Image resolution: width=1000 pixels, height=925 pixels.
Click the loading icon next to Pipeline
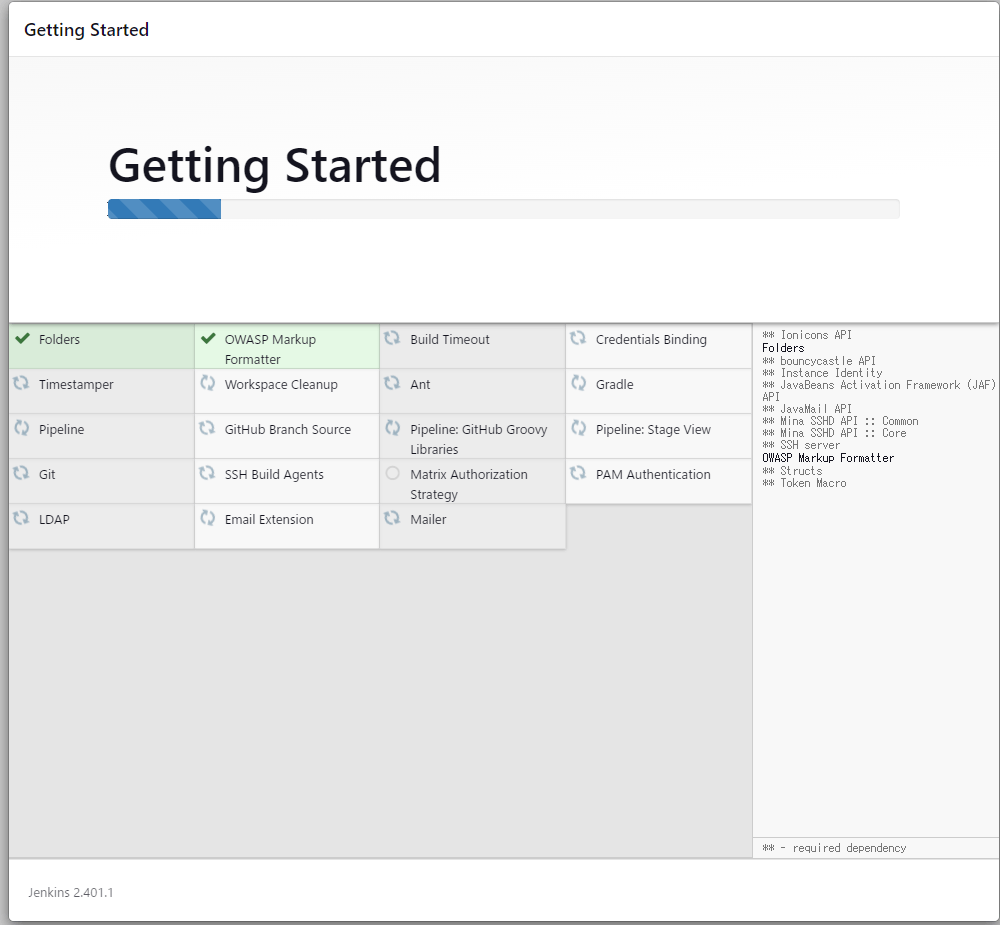21,428
